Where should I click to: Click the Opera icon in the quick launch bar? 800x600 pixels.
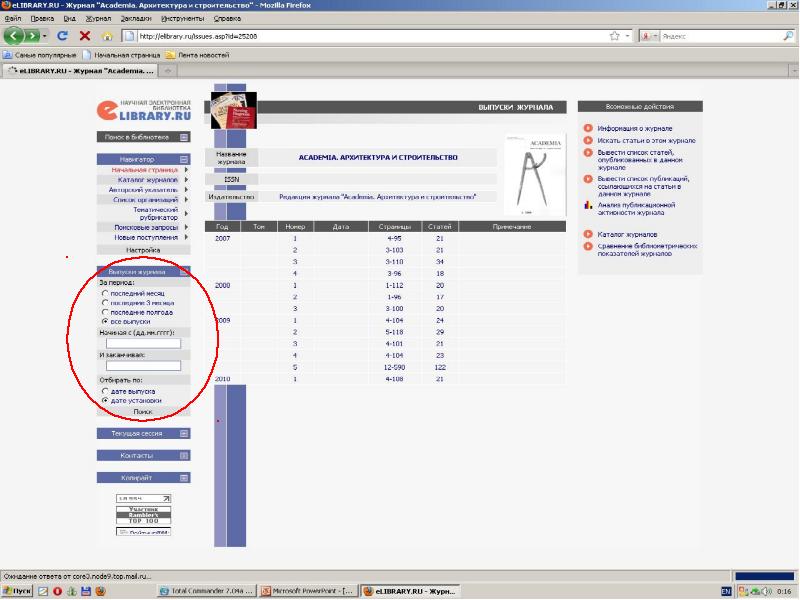click(x=57, y=591)
